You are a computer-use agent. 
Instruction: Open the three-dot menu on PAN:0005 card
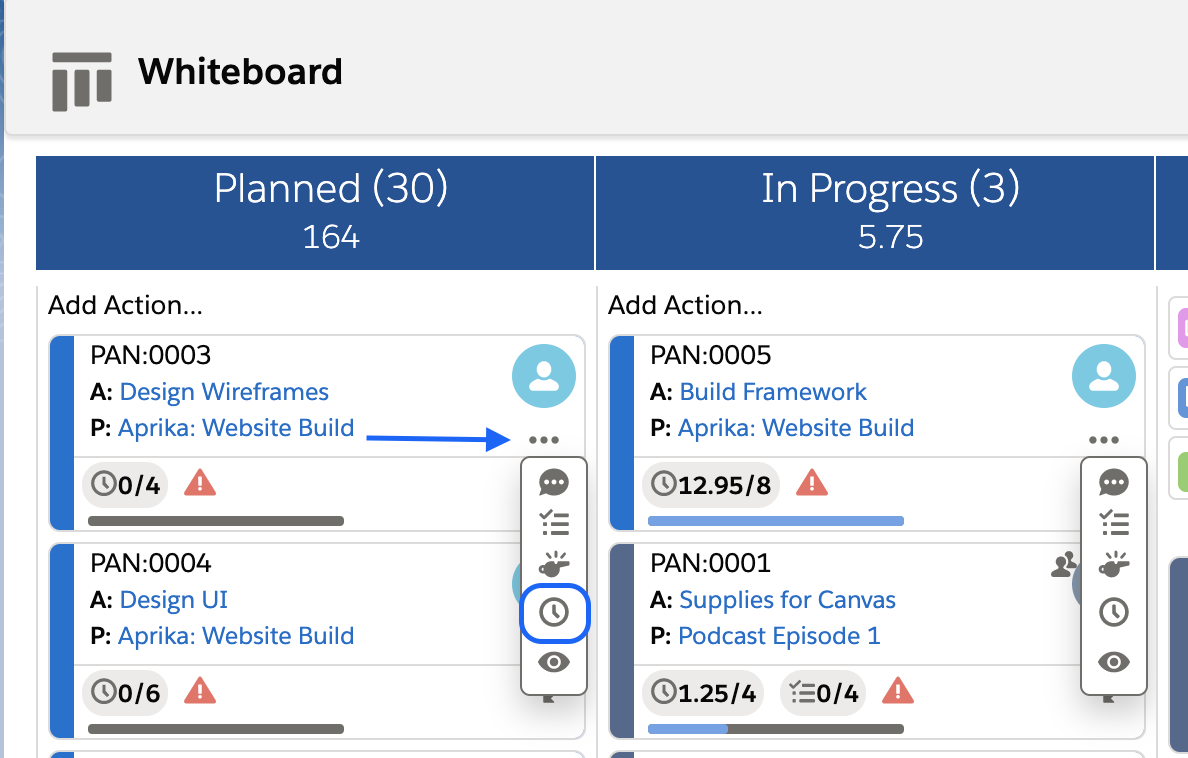coord(1103,440)
